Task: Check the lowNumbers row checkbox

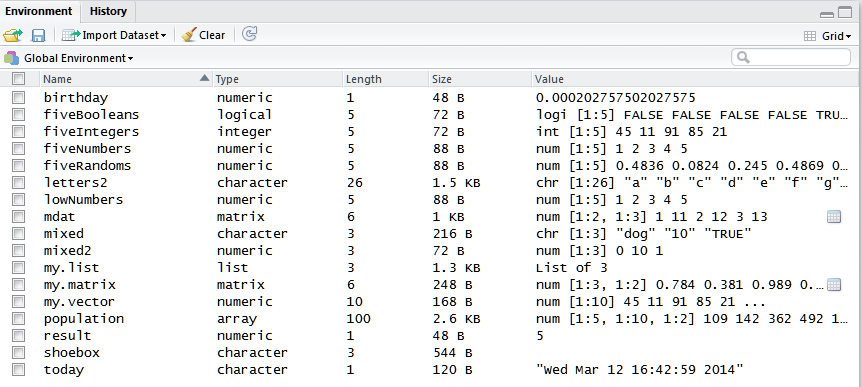Action: 18,200
